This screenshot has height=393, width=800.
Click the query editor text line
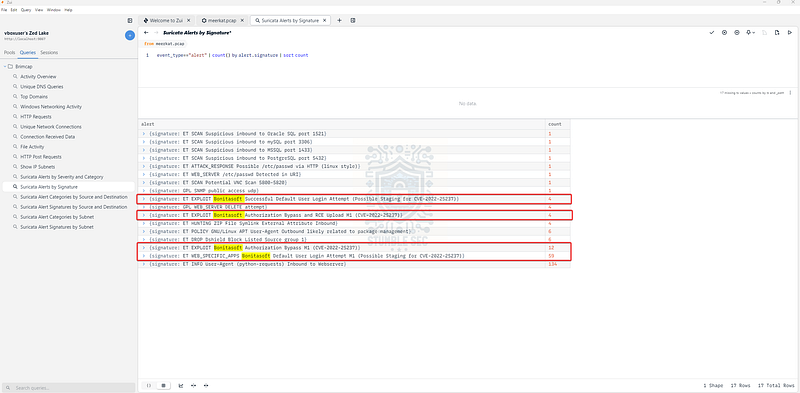click(x=232, y=55)
